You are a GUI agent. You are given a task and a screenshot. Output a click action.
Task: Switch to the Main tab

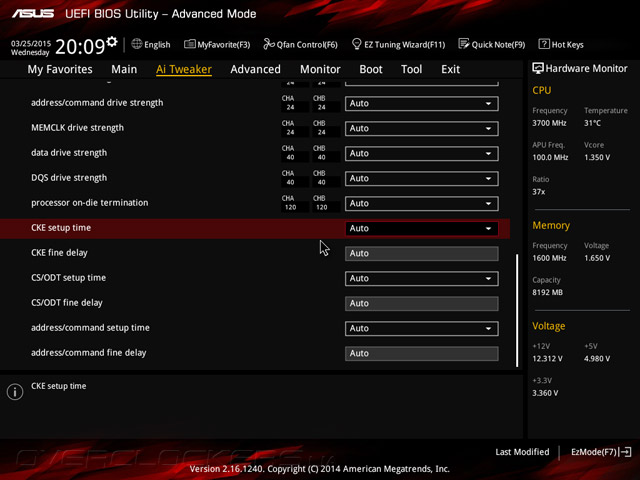click(124, 69)
